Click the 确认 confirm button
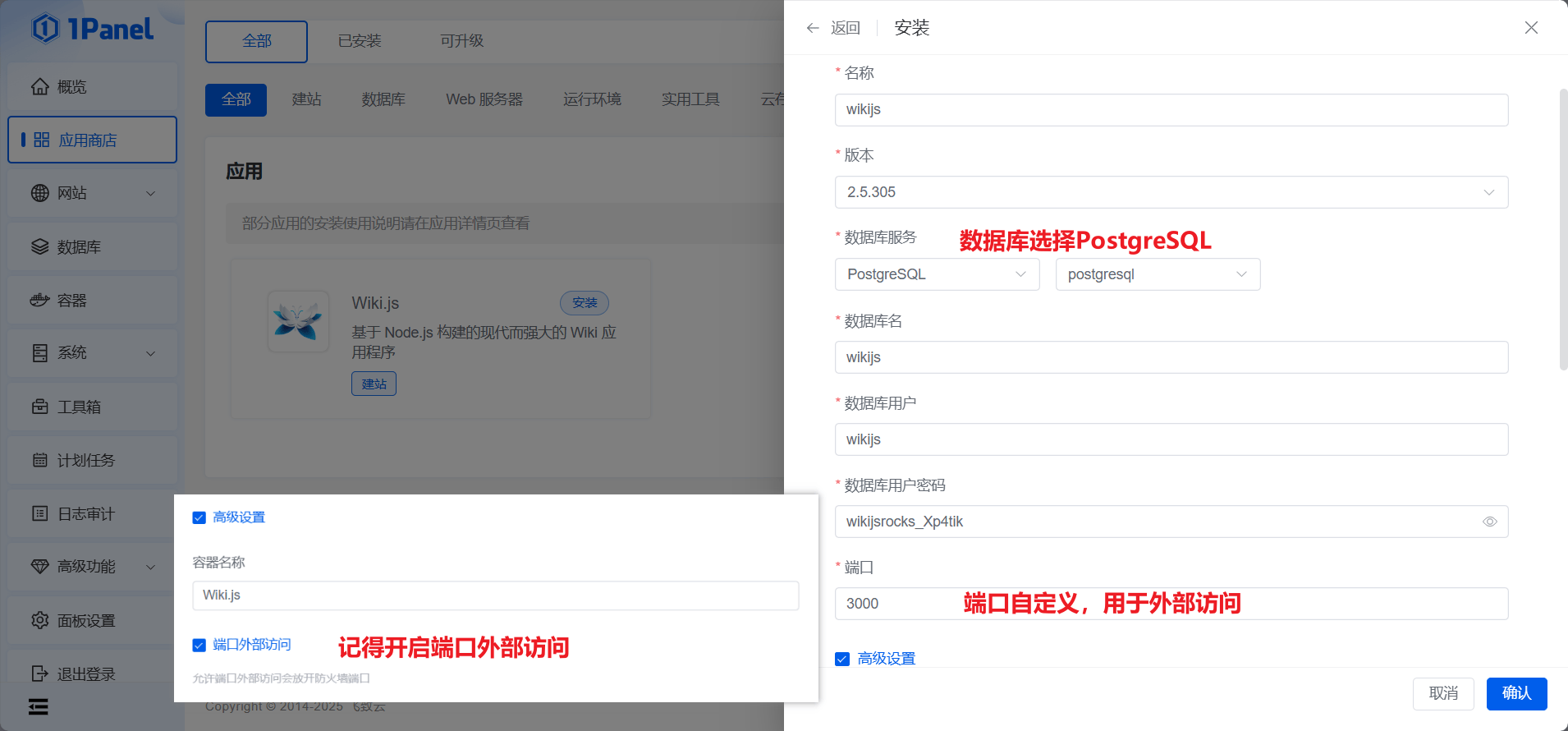This screenshot has width=1568, height=731. click(x=1516, y=693)
